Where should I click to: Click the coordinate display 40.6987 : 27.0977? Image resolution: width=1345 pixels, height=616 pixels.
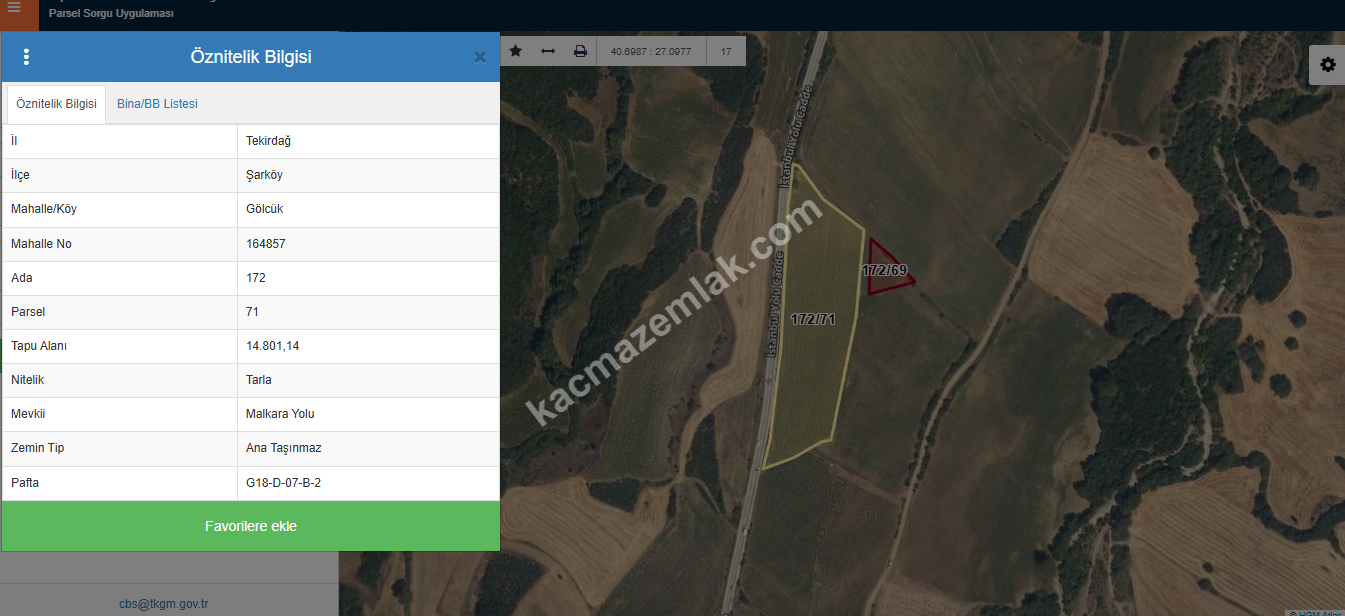[x=651, y=51]
